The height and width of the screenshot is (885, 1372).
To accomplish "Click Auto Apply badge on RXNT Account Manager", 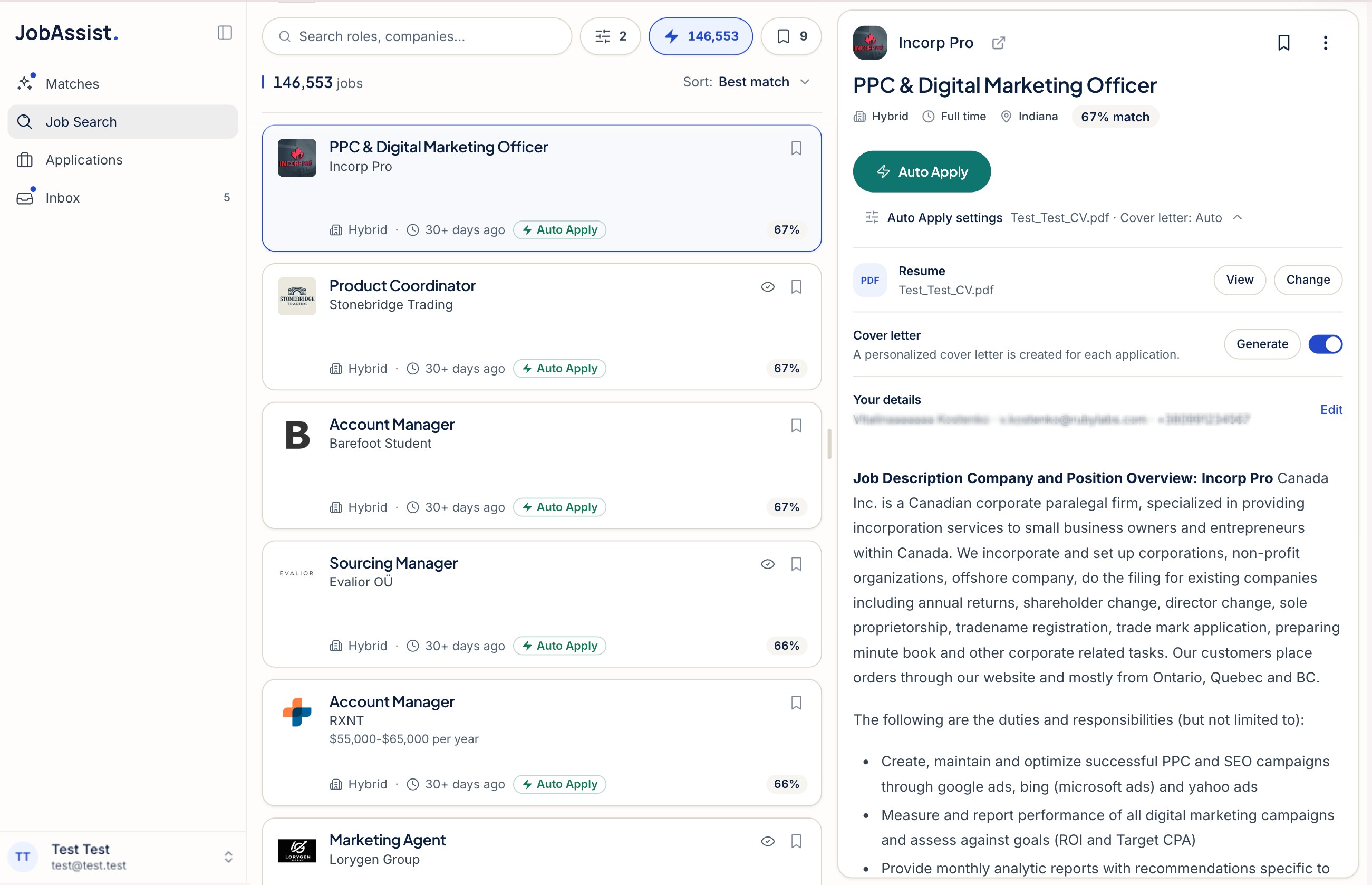I will click(x=559, y=784).
